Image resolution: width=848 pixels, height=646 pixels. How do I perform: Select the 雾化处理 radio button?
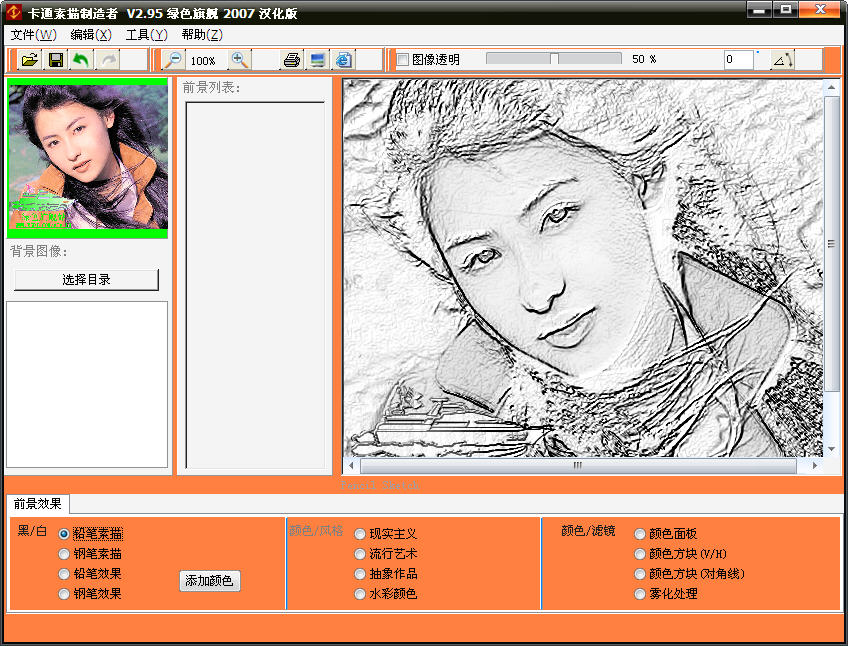(640, 594)
